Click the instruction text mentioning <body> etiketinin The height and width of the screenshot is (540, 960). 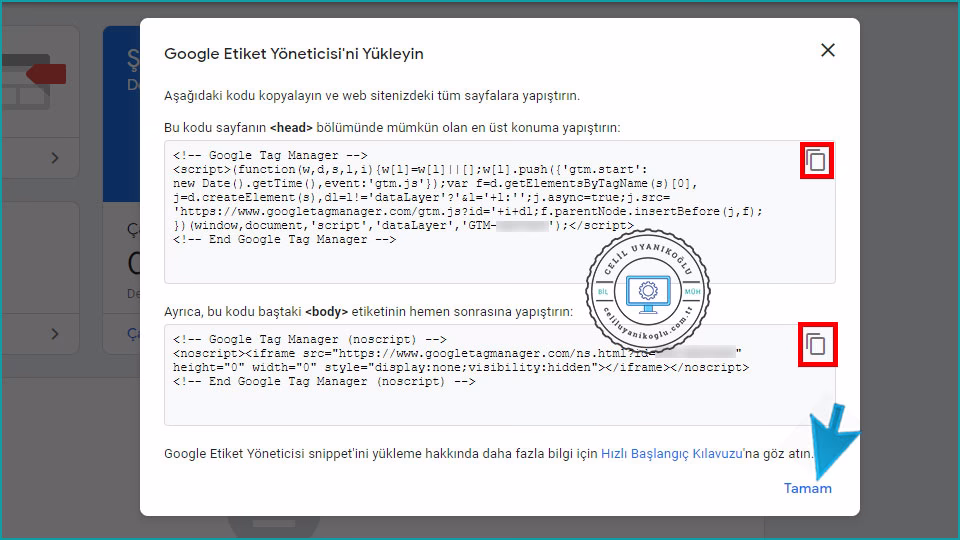369,312
